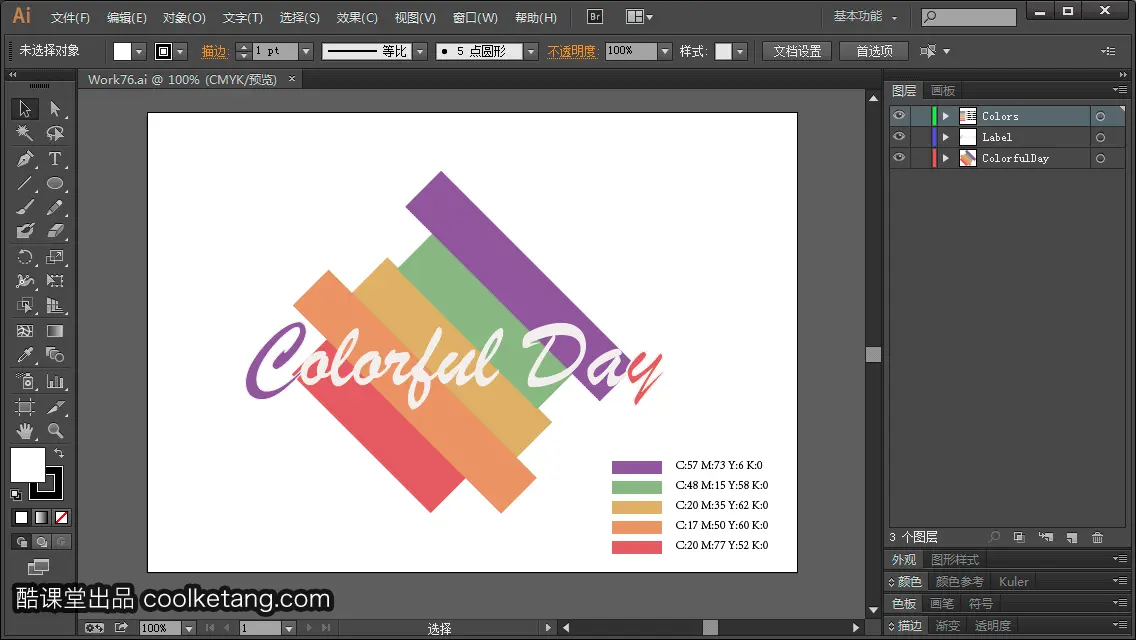Click target circle of Colors layer
Image resolution: width=1136 pixels, height=640 pixels.
pos(1100,116)
